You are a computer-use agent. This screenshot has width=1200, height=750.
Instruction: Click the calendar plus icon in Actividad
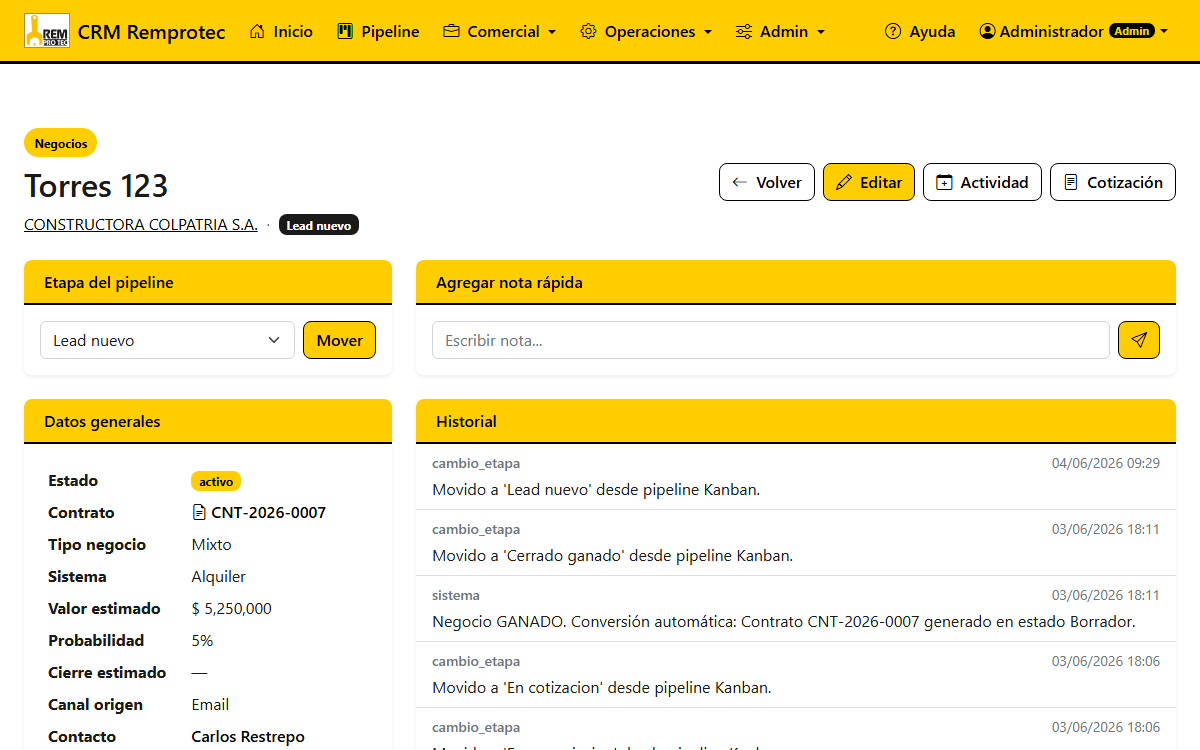coord(944,182)
